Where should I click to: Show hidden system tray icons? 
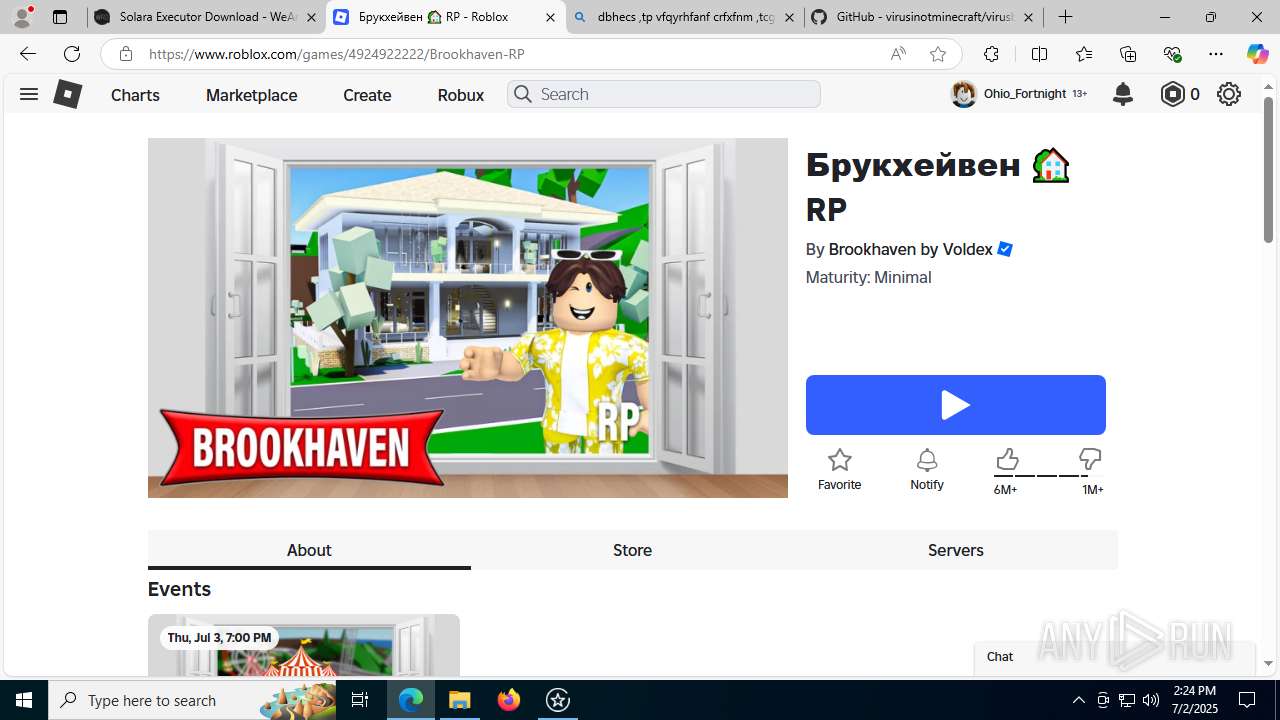pyautogui.click(x=1078, y=700)
